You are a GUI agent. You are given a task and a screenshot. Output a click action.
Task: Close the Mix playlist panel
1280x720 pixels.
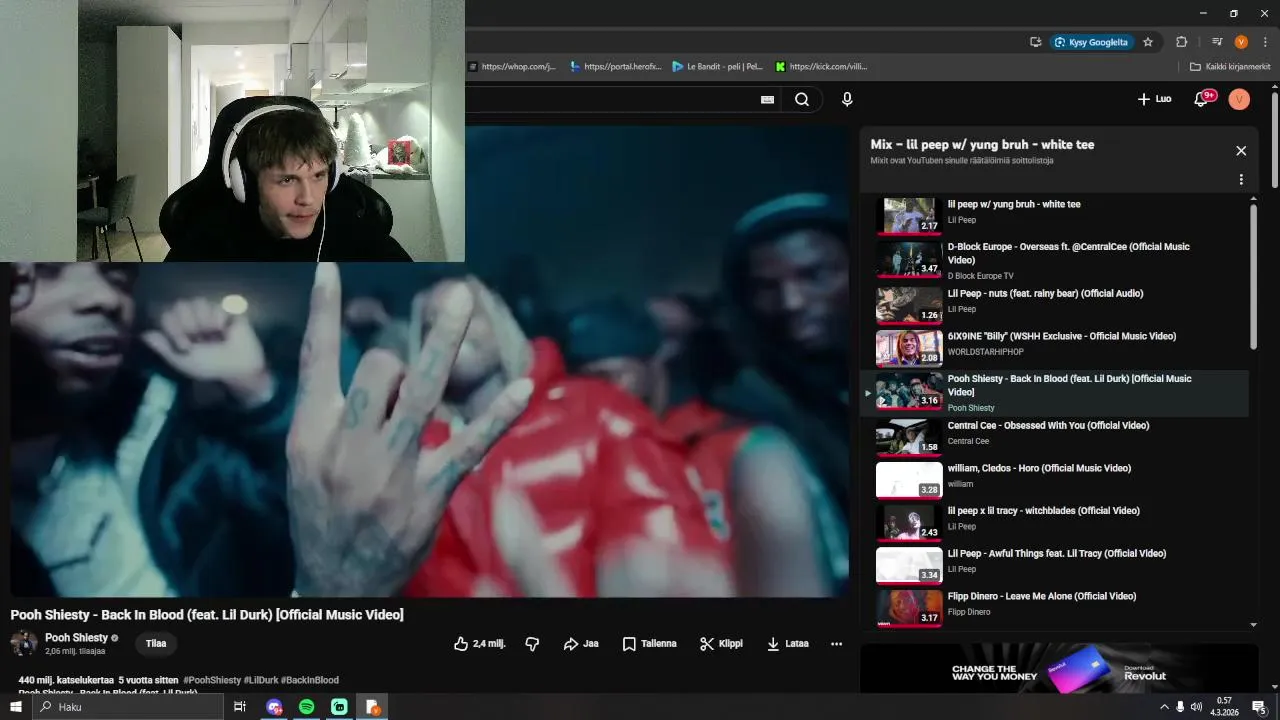point(1241,151)
